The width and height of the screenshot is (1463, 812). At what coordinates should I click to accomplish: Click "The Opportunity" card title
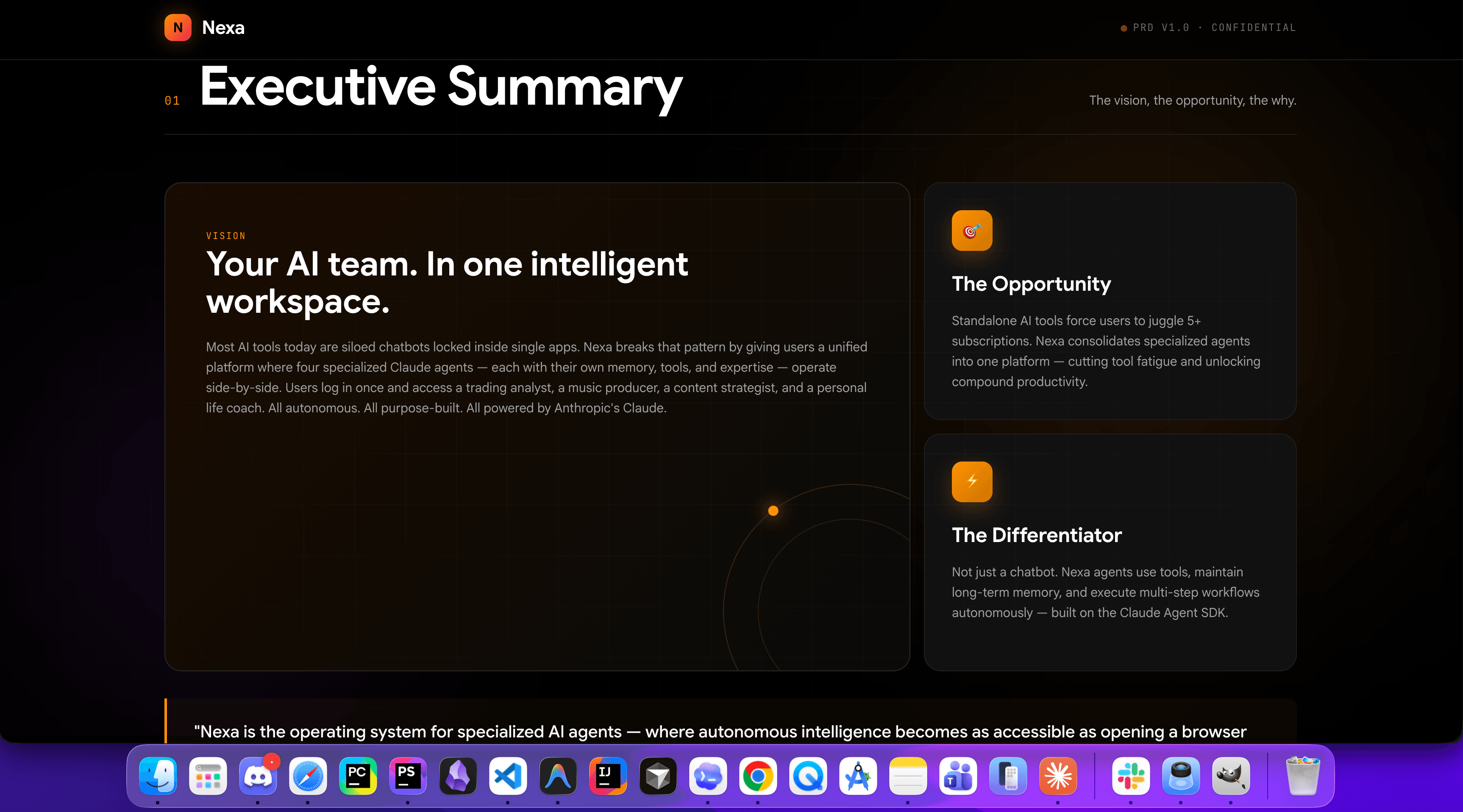click(1032, 284)
